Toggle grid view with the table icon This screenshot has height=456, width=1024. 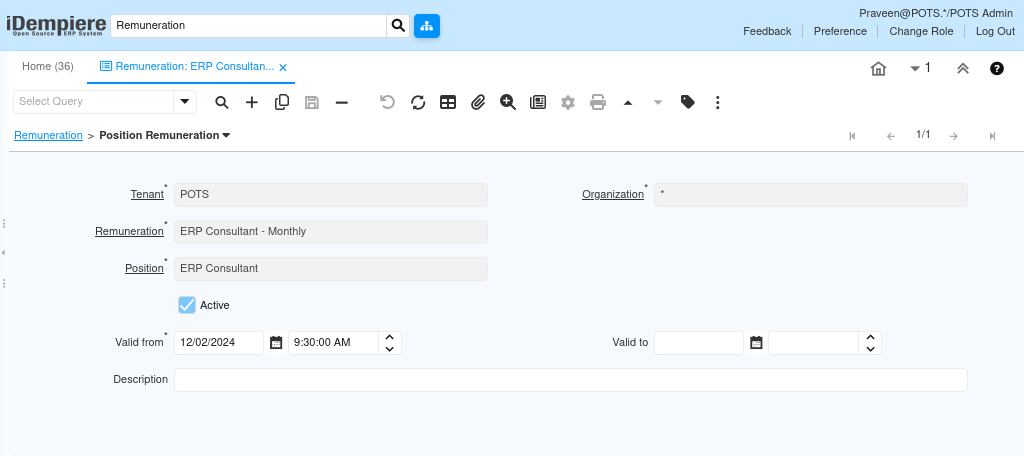point(448,102)
